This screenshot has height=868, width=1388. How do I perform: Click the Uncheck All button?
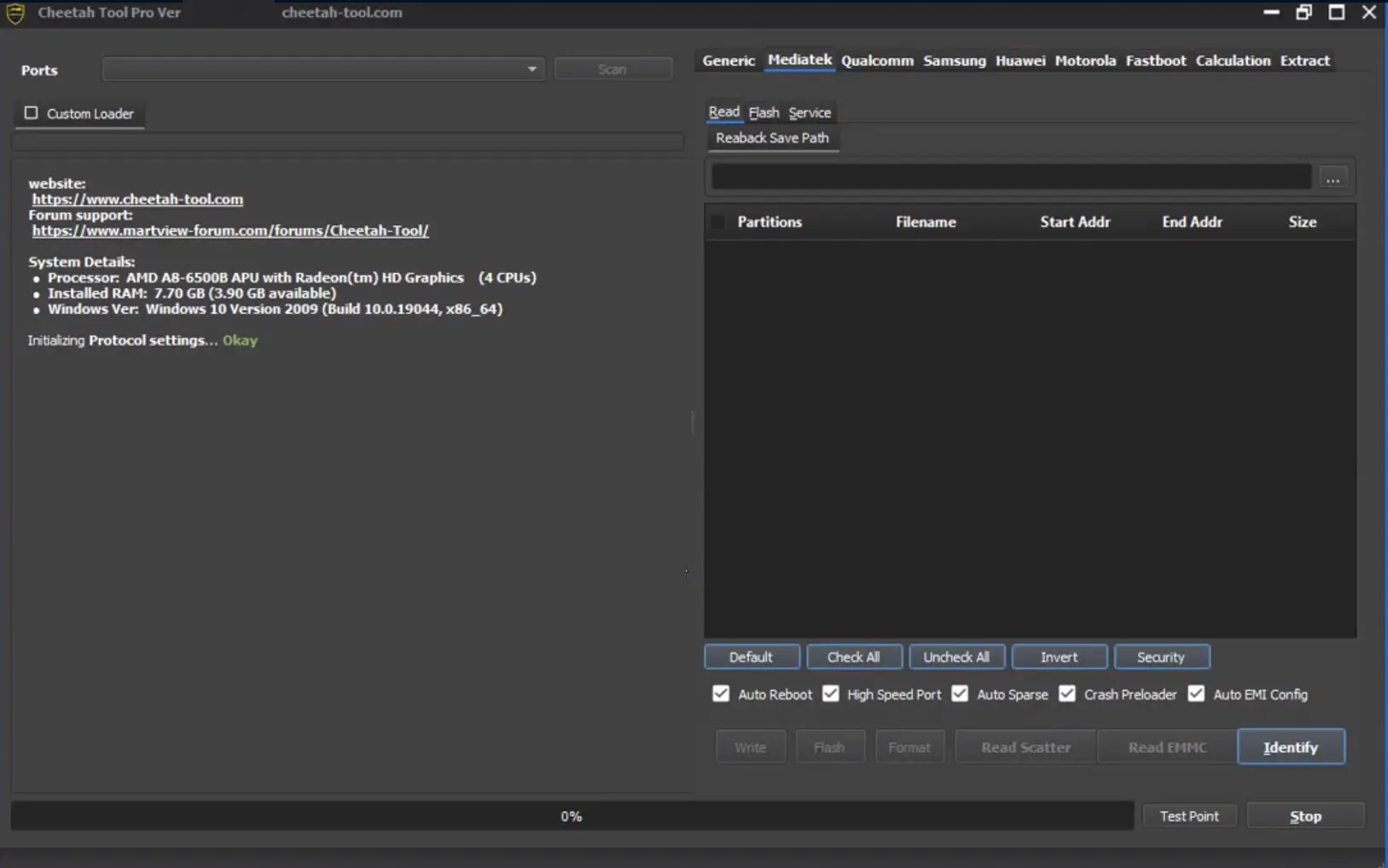[x=956, y=657]
